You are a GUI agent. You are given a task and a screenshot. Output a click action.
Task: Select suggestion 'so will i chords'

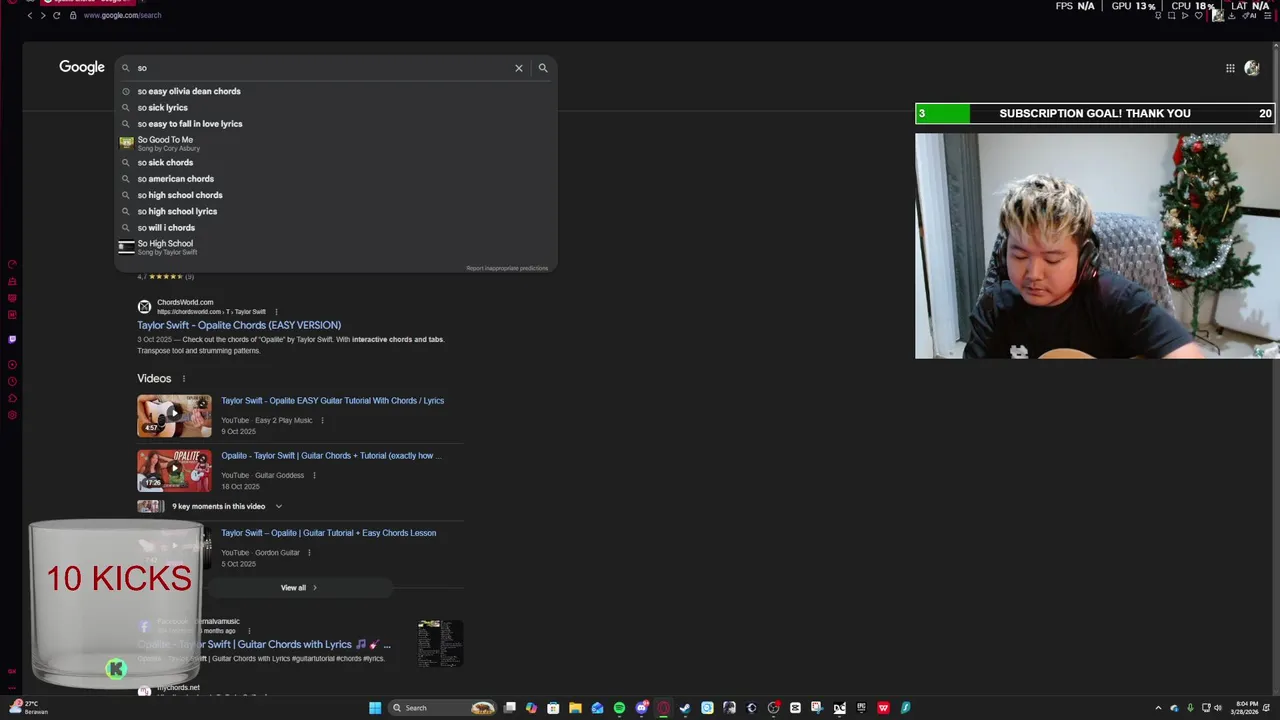[335, 228]
